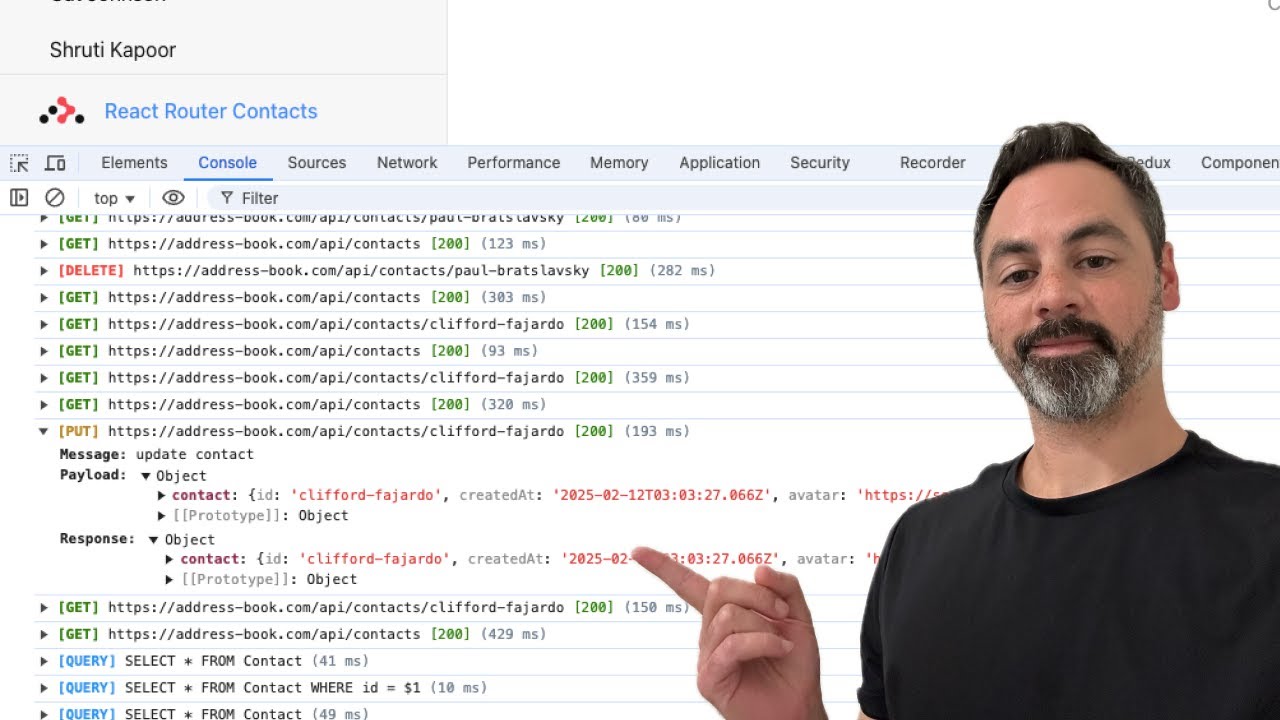Create a live expression with the eye icon
The image size is (1280, 720).
[x=173, y=198]
